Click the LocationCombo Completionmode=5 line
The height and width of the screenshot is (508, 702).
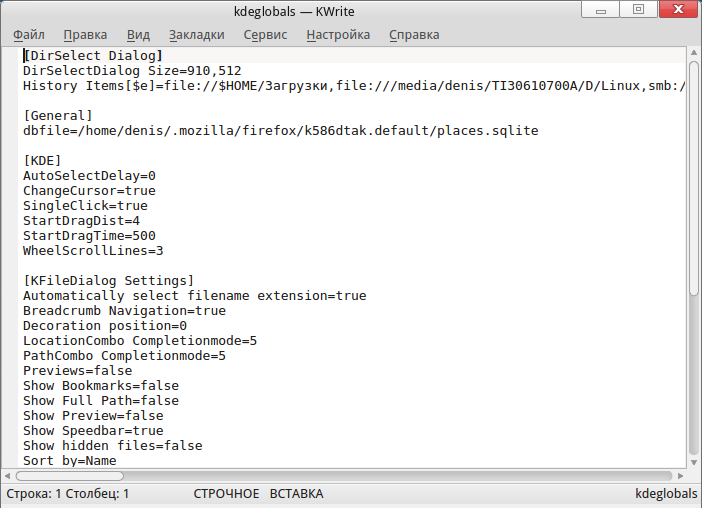pos(140,341)
